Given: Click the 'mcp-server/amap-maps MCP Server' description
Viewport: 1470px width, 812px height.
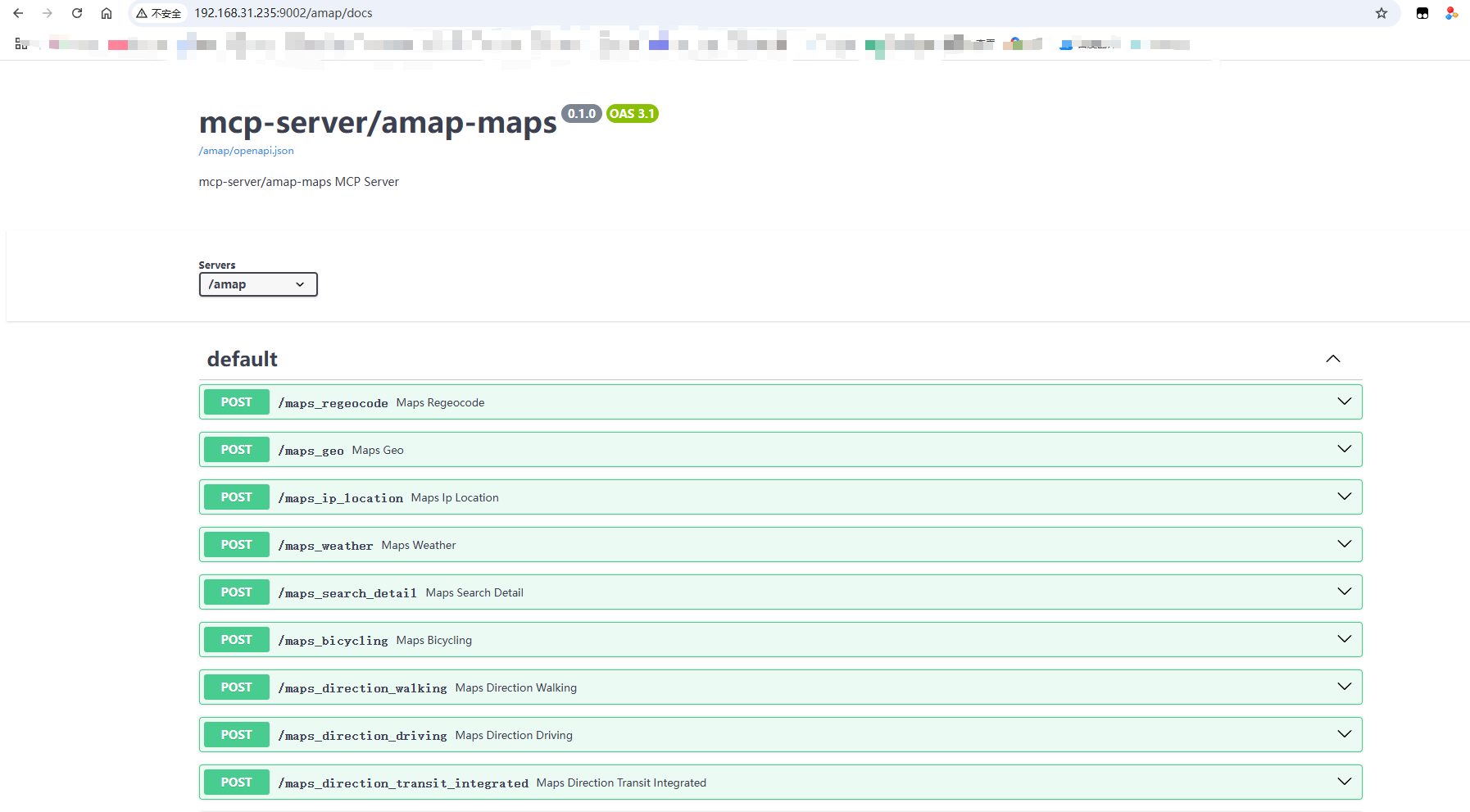Looking at the screenshot, I should (x=298, y=182).
